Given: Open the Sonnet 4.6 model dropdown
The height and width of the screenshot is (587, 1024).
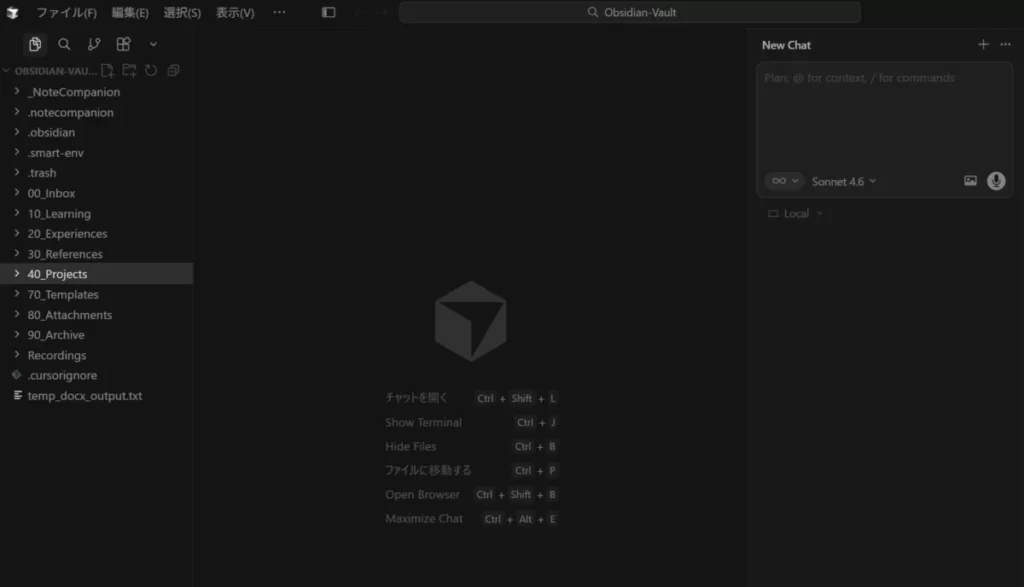Looking at the screenshot, I should (843, 181).
